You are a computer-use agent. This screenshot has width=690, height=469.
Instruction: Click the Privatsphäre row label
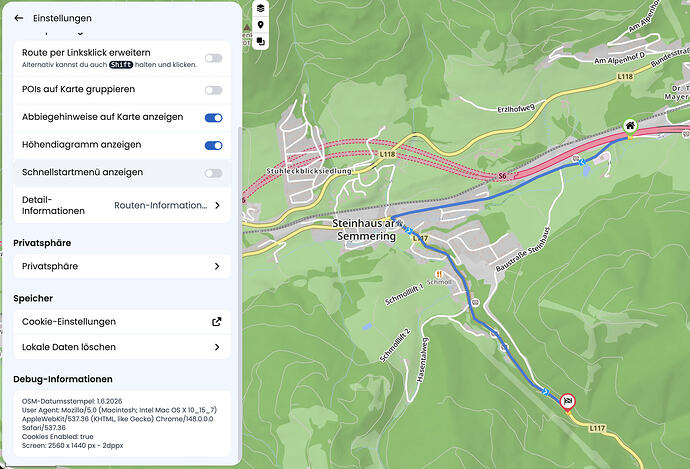[x=50, y=266]
